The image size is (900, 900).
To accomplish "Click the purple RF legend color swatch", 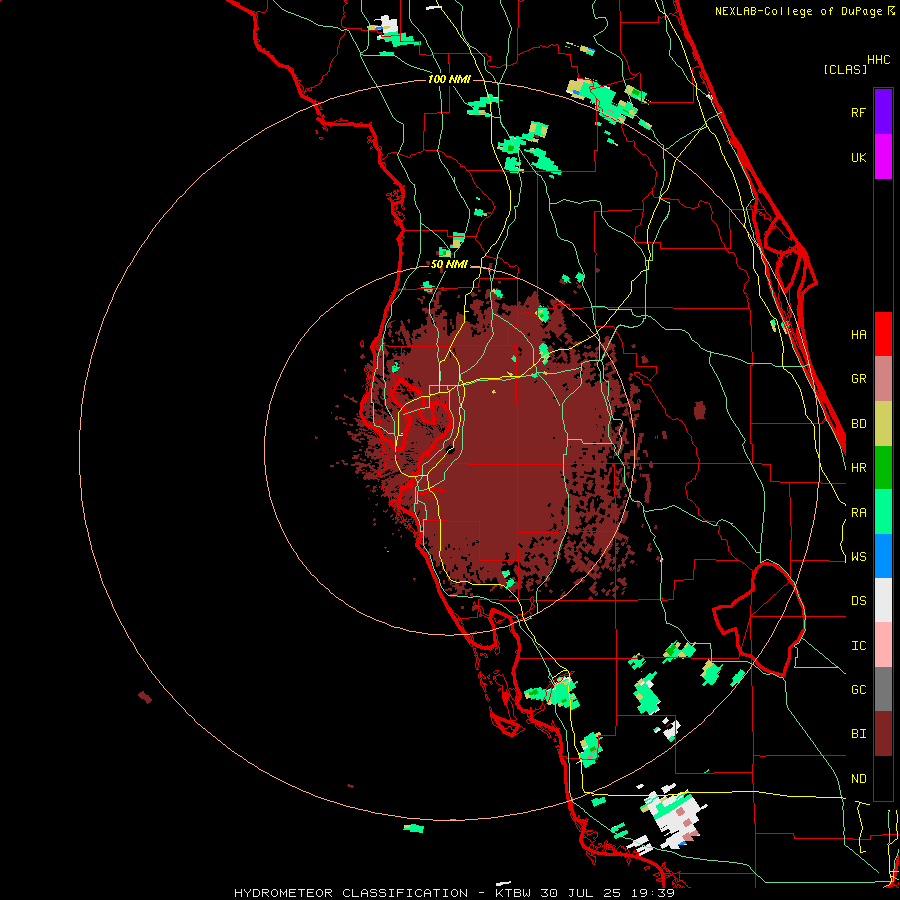I will point(883,112).
